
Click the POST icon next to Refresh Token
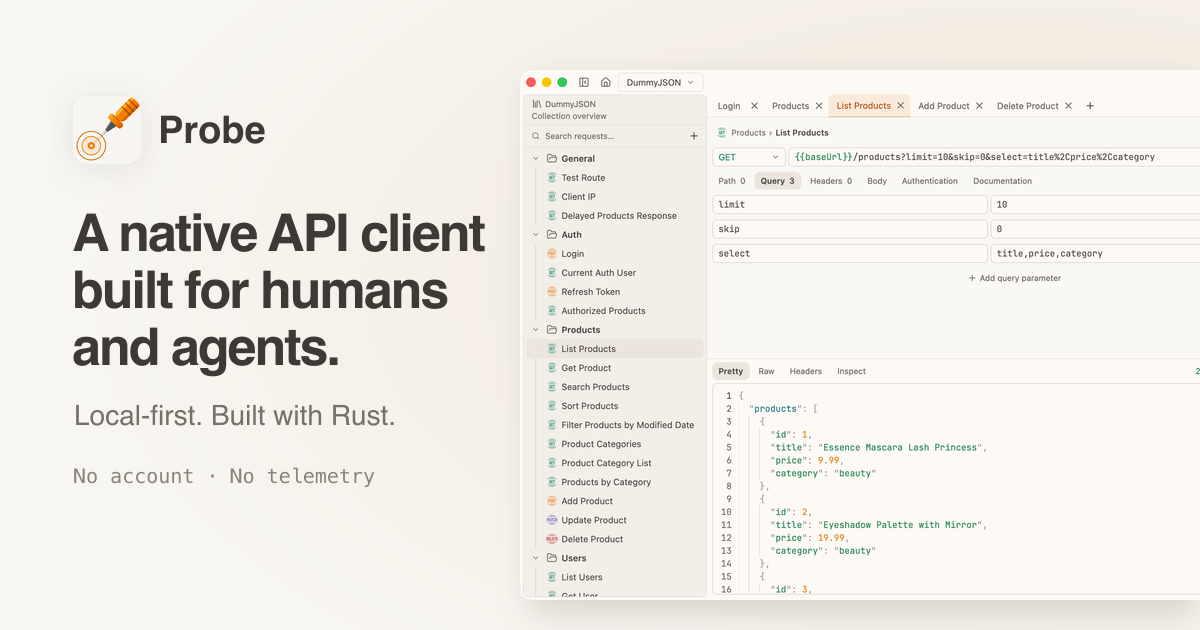pyautogui.click(x=552, y=292)
